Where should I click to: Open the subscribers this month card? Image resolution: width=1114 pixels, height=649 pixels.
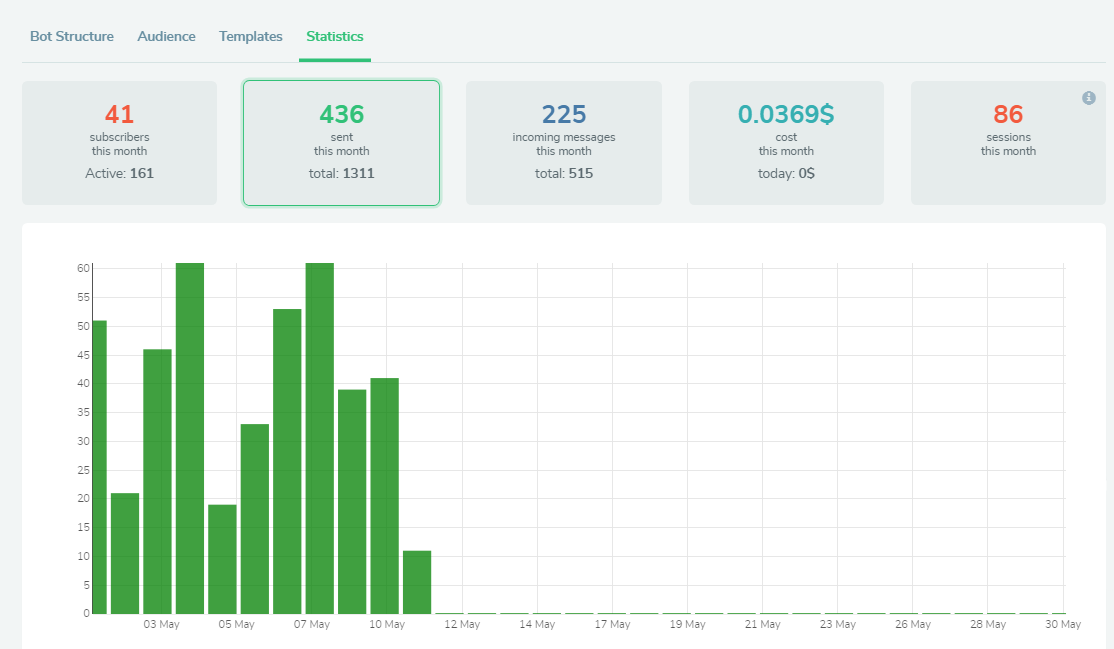coord(119,142)
